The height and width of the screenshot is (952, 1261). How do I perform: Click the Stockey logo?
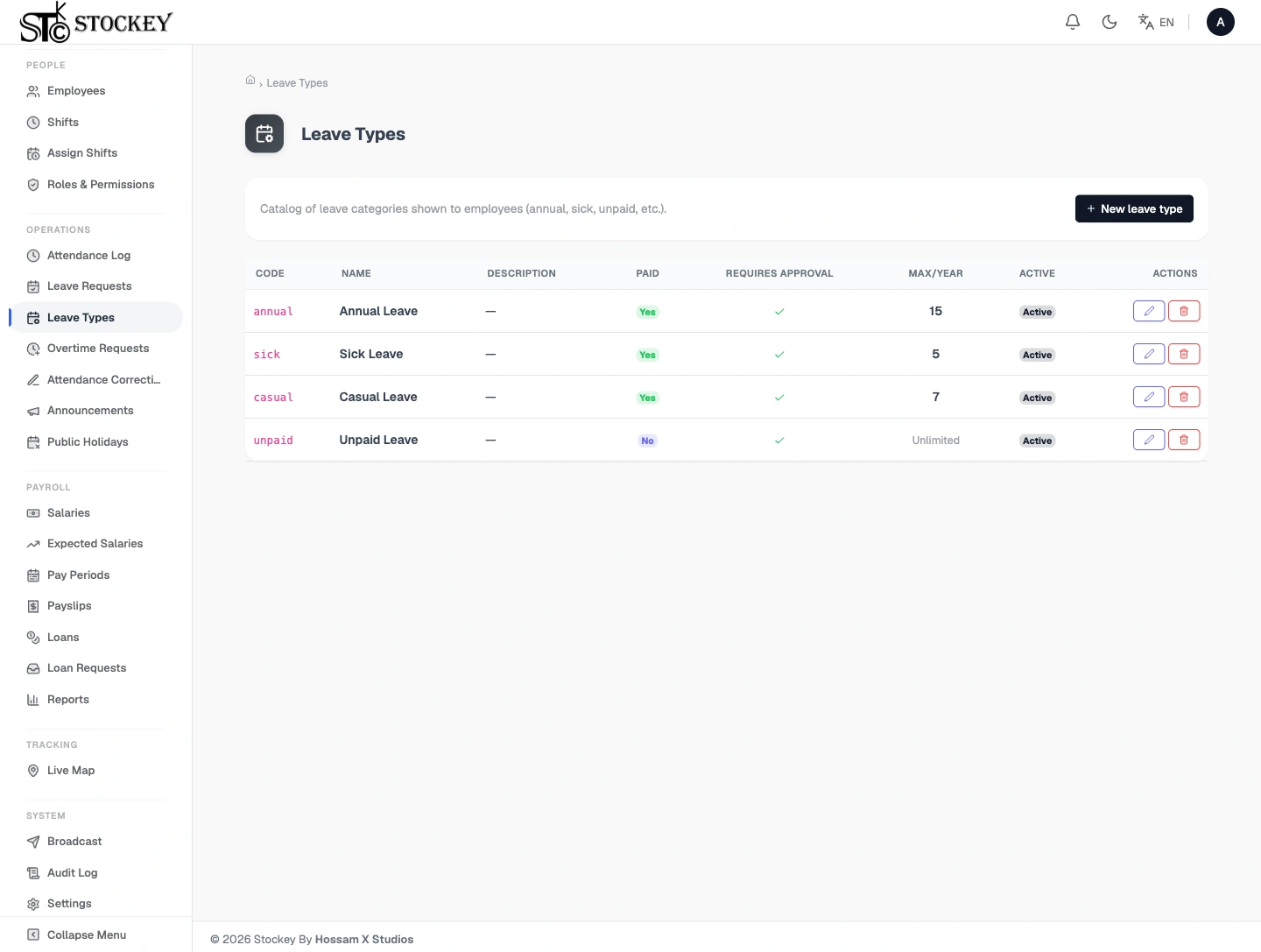click(96, 22)
